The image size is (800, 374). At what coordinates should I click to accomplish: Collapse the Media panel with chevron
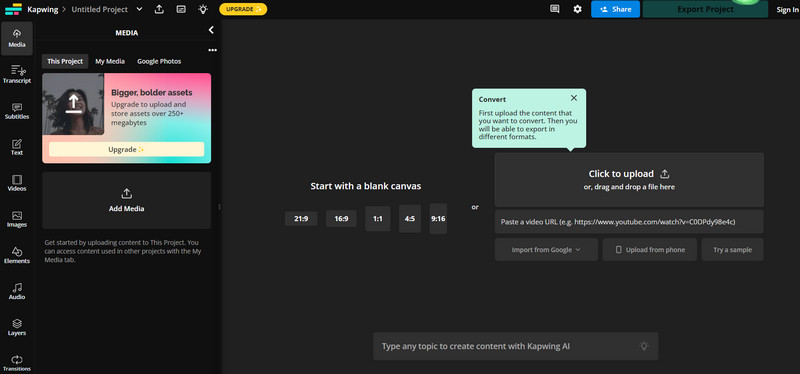click(211, 30)
